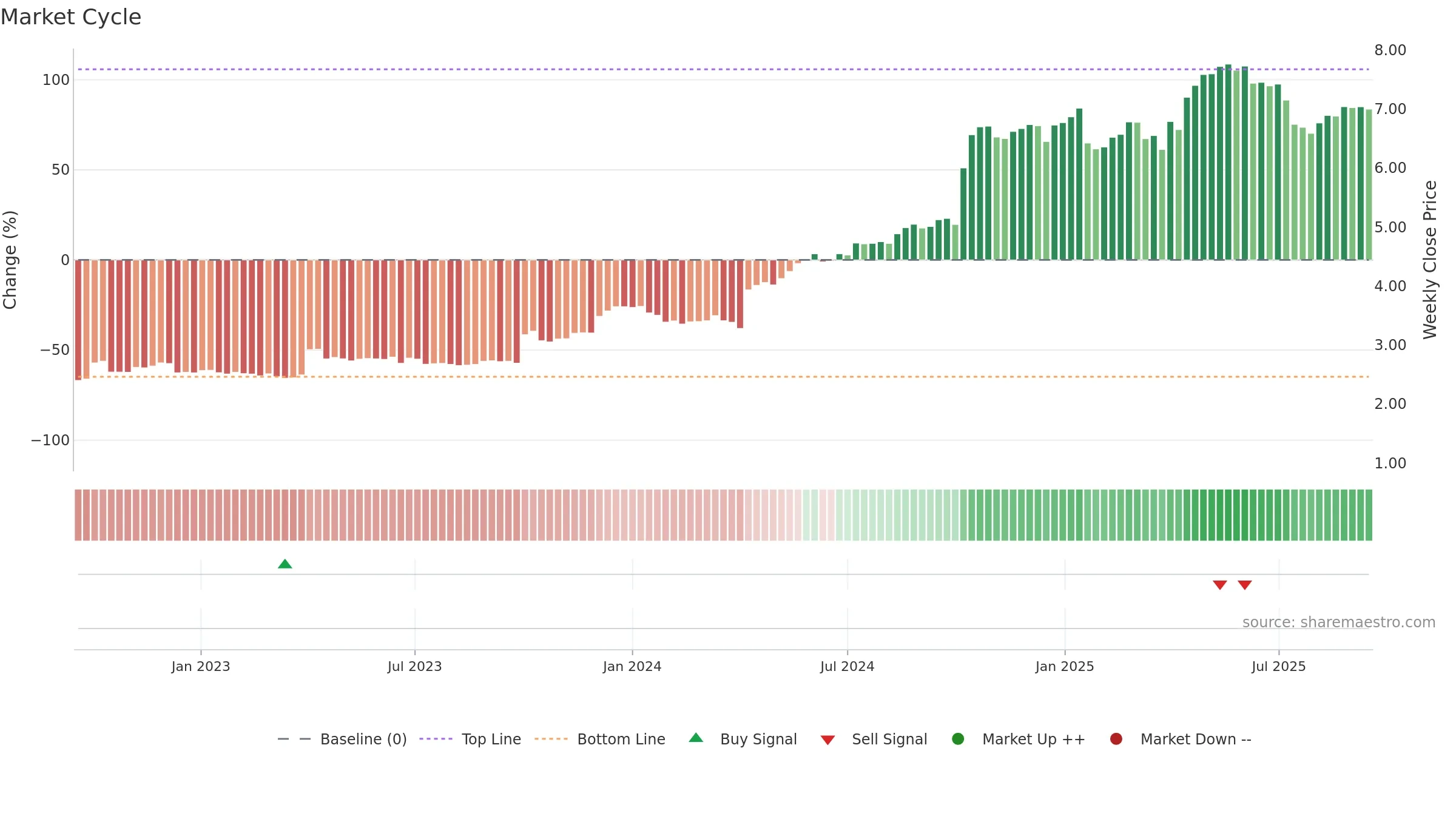Screen dimensions: 1456x819
Task: Click the 4.00 price axis tick
Action: click(x=1390, y=286)
